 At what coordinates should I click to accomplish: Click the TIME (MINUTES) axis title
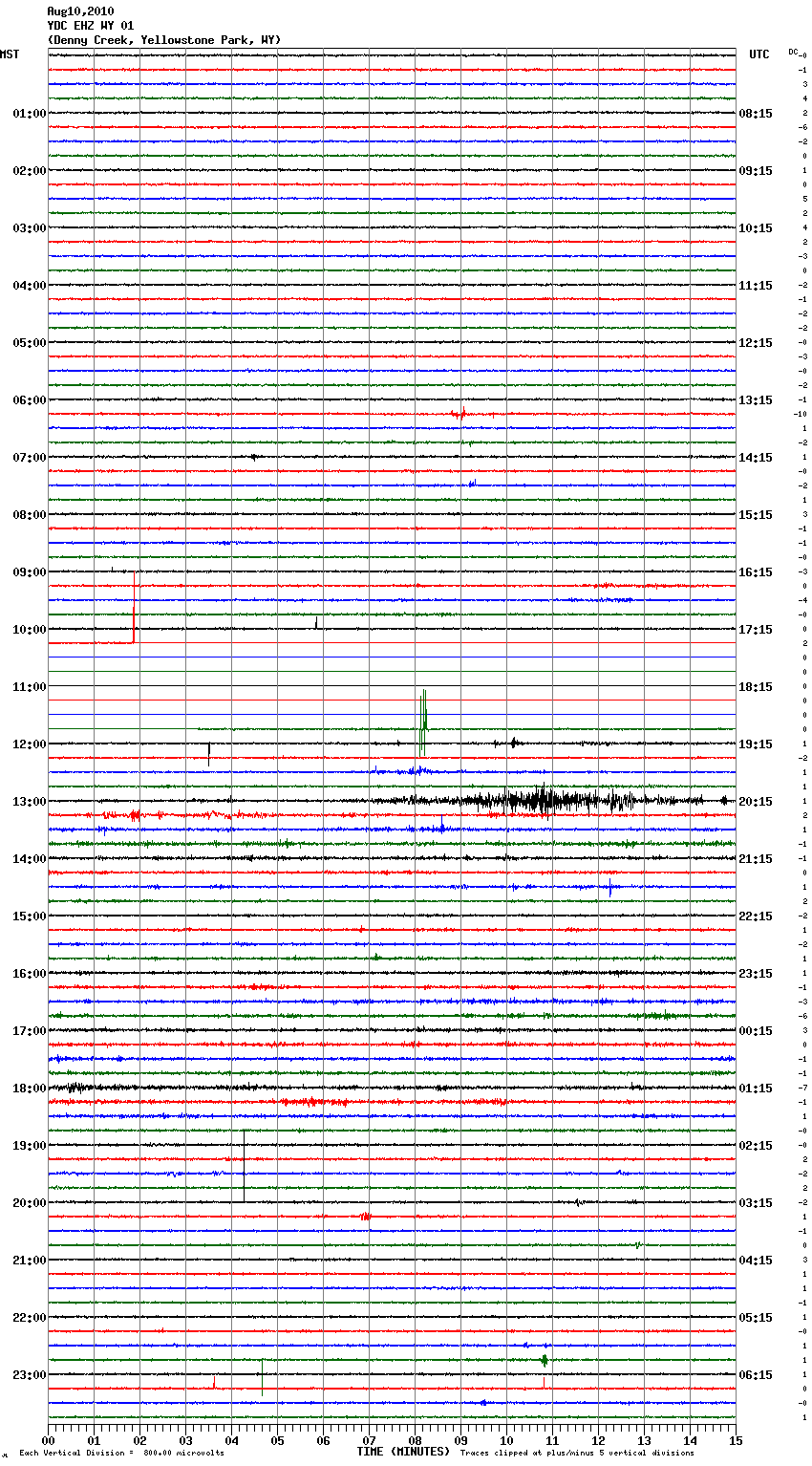(x=403, y=1452)
